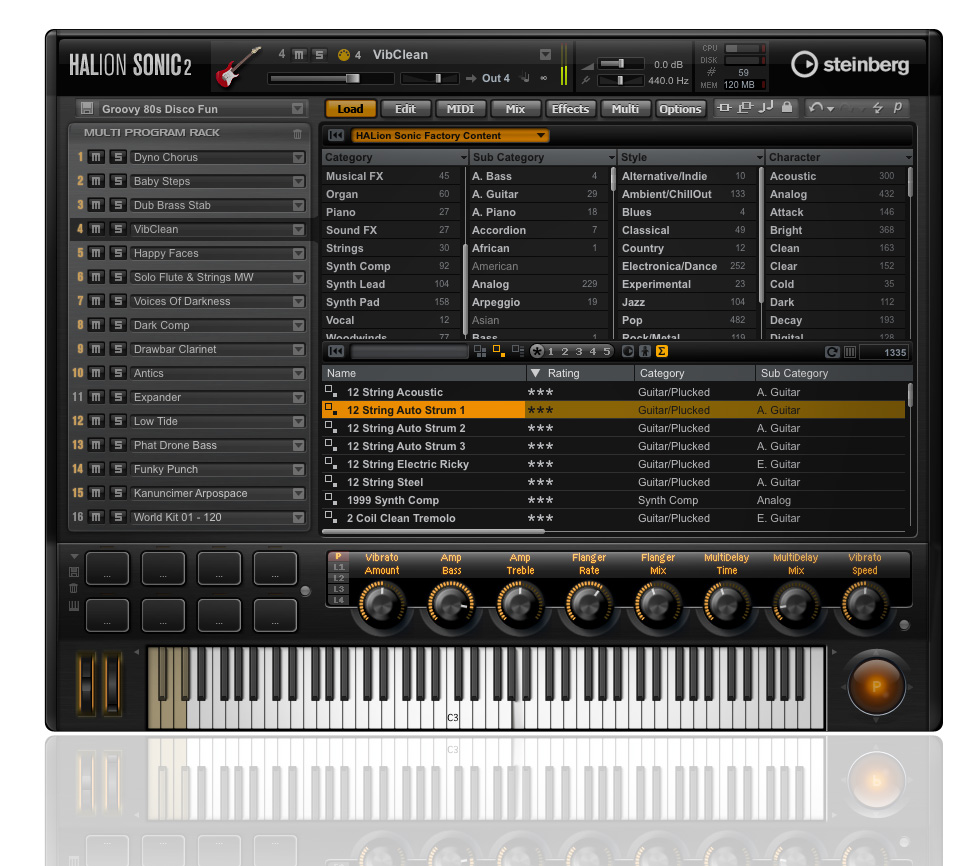Open the Sub Category column filter dropdown
This screenshot has width=977, height=866.
[612, 158]
